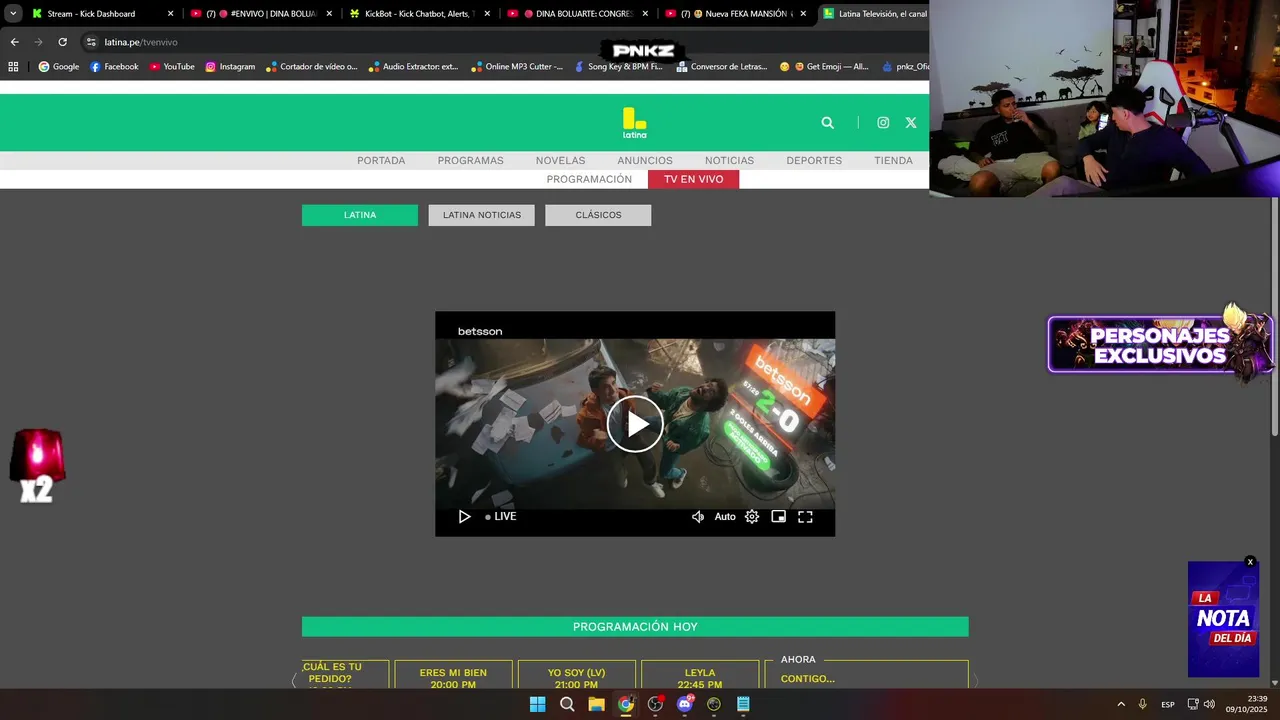
Task: Open the Cortador de vídeo bookmark
Action: click(311, 67)
